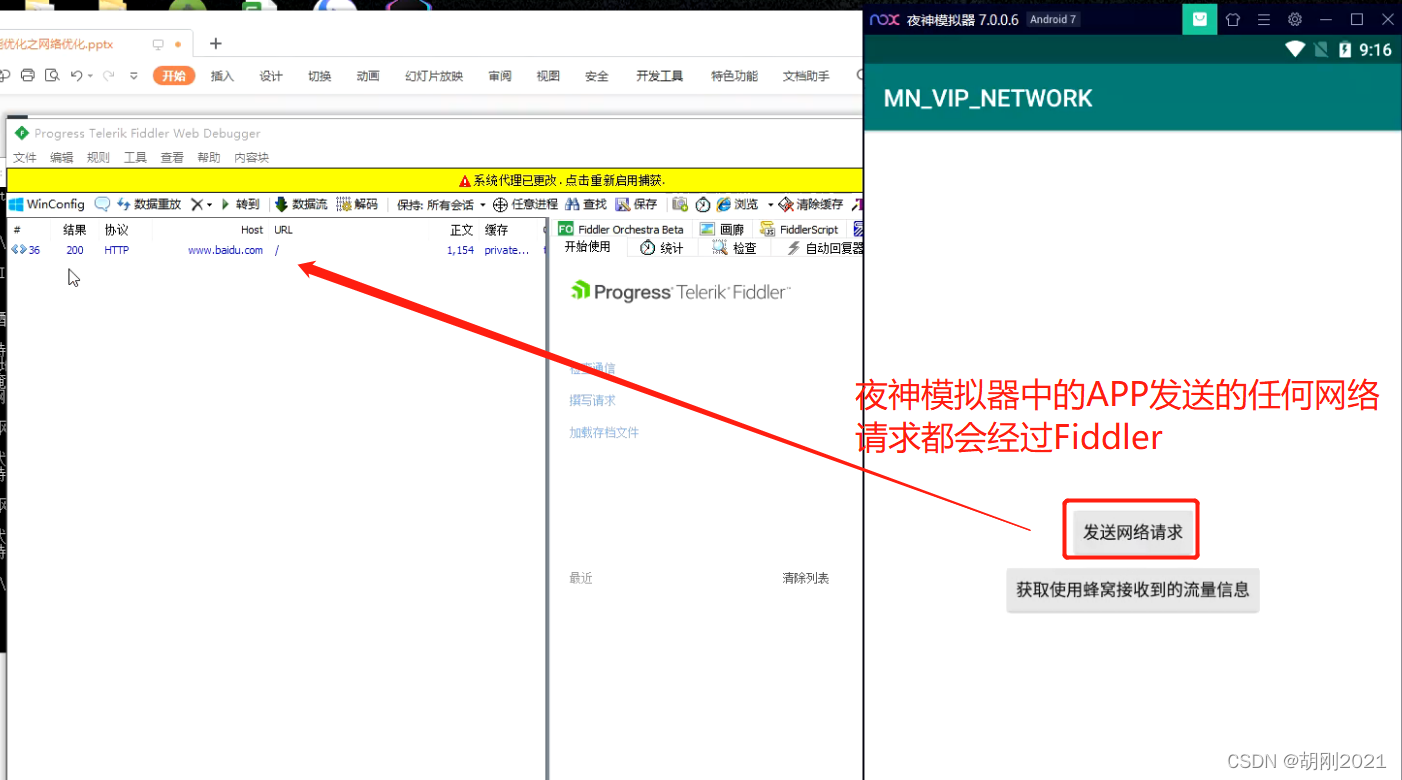The width and height of the screenshot is (1402, 780).
Task: Open 规则 menu in Fiddler
Action: pyautogui.click(x=98, y=158)
